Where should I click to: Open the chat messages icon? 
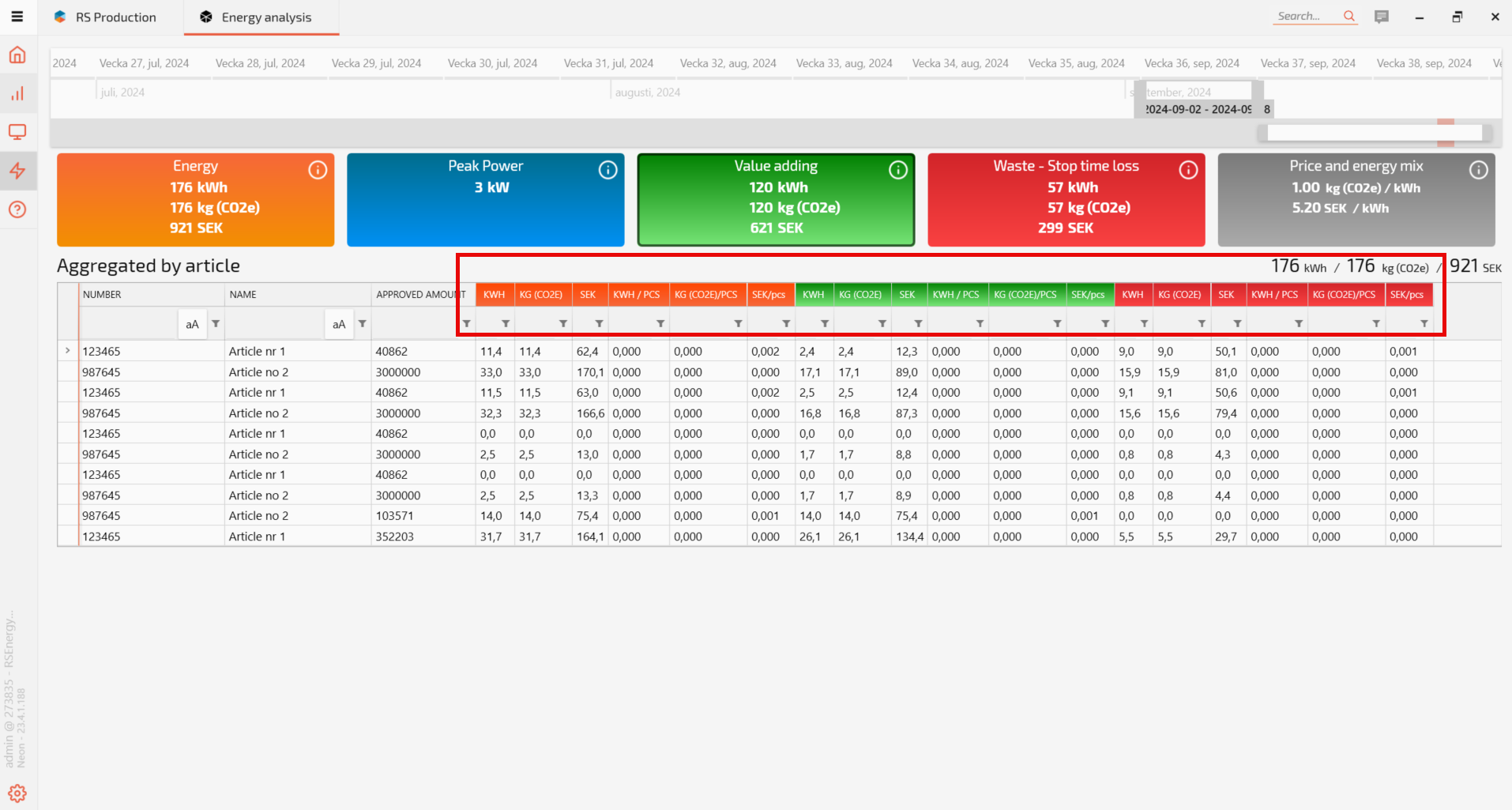click(x=1382, y=17)
